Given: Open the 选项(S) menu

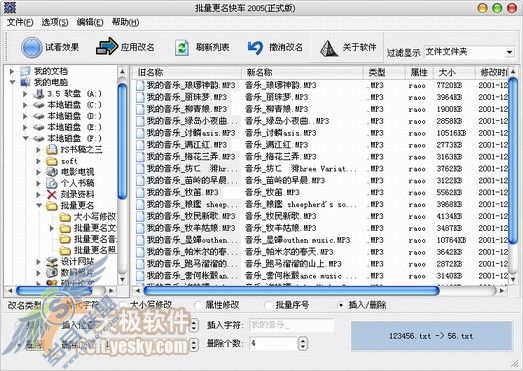Looking at the screenshot, I should coord(55,22).
